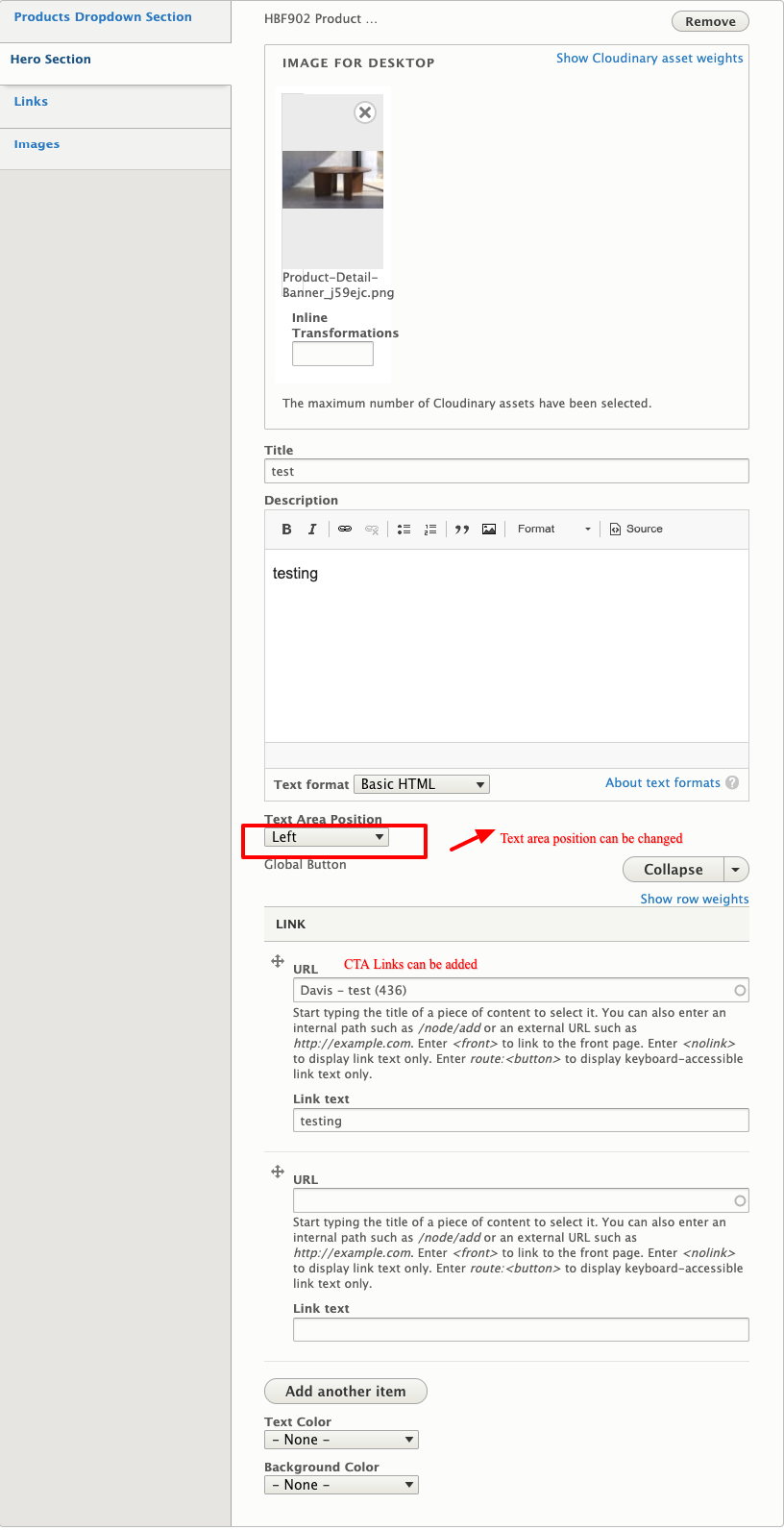Image resolution: width=784 pixels, height=1530 pixels.
Task: Toggle italic formatting in Description editor
Action: point(312,530)
